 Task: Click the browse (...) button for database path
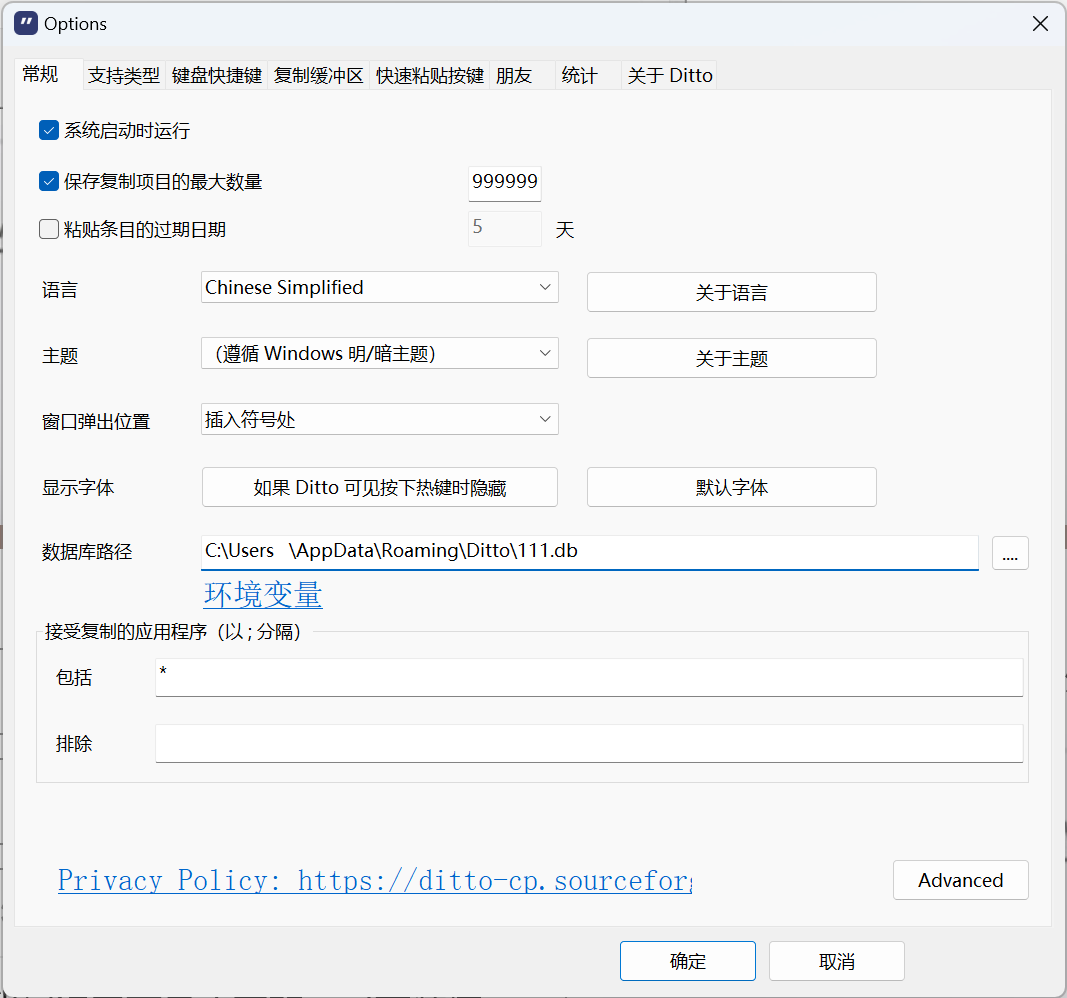pyautogui.click(x=1010, y=553)
